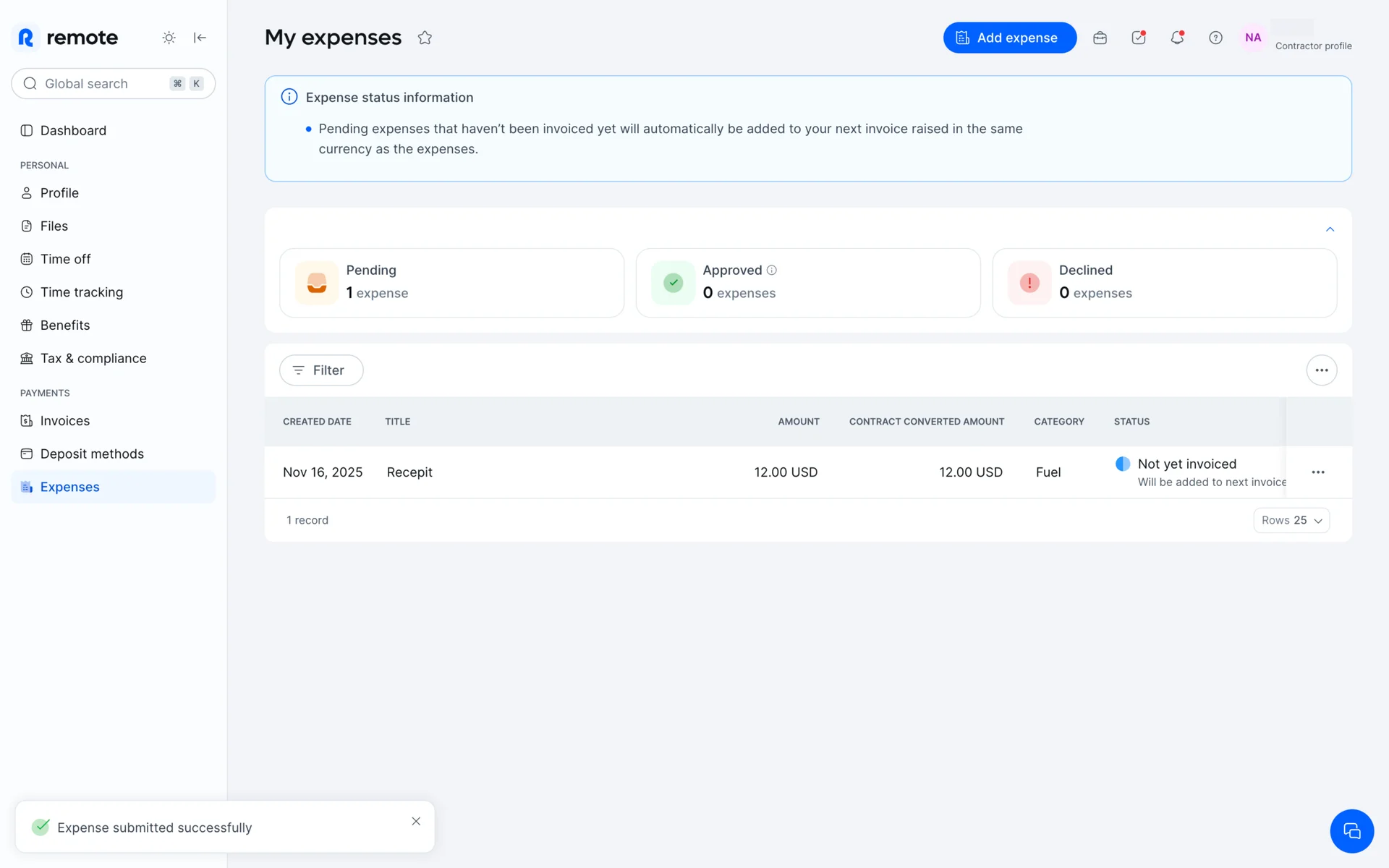
Task: Open the chat support bubble
Action: (1351, 830)
